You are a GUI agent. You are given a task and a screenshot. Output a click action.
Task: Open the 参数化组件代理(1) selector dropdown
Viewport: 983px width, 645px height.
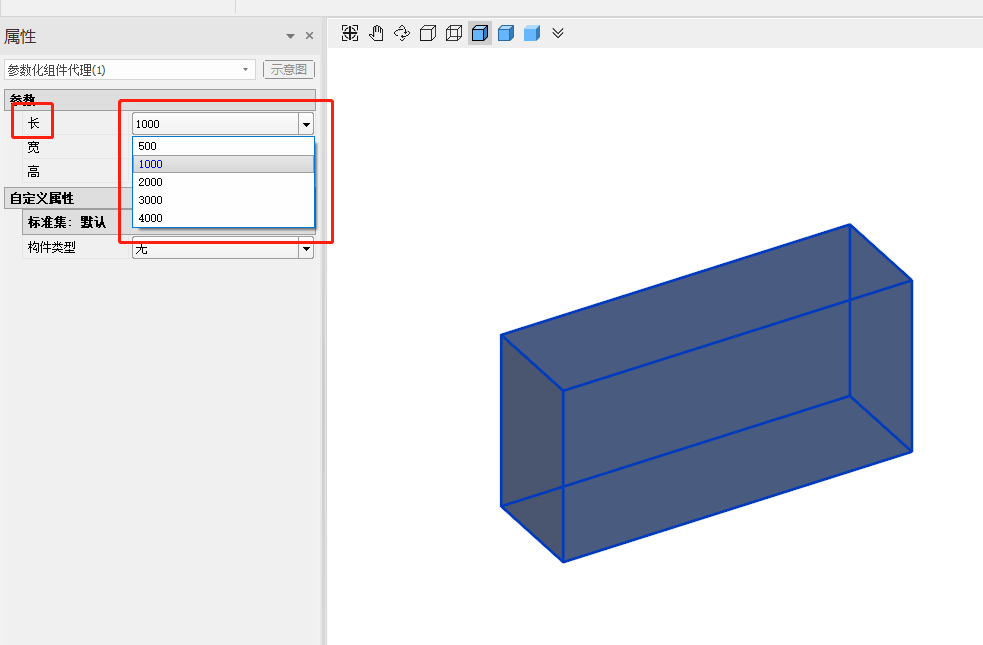click(246, 70)
